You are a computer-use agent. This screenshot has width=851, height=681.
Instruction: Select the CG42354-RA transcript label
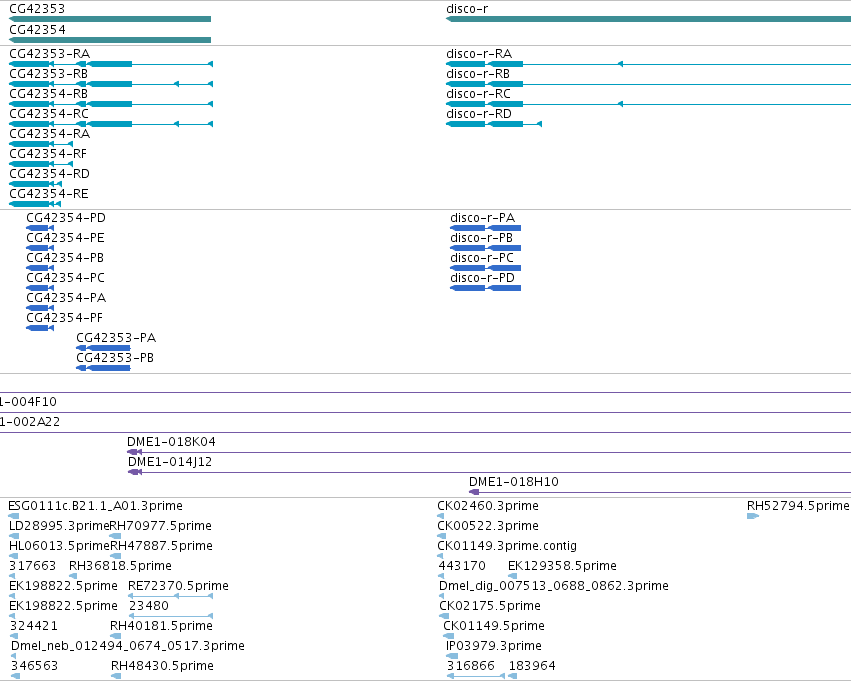coord(49,134)
